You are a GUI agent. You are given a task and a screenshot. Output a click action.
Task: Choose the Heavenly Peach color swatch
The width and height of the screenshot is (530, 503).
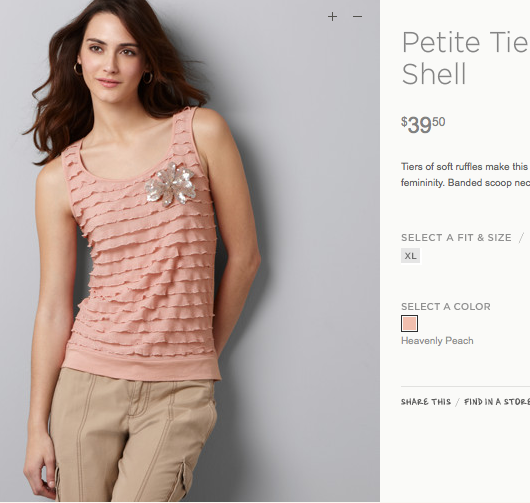(x=409, y=324)
